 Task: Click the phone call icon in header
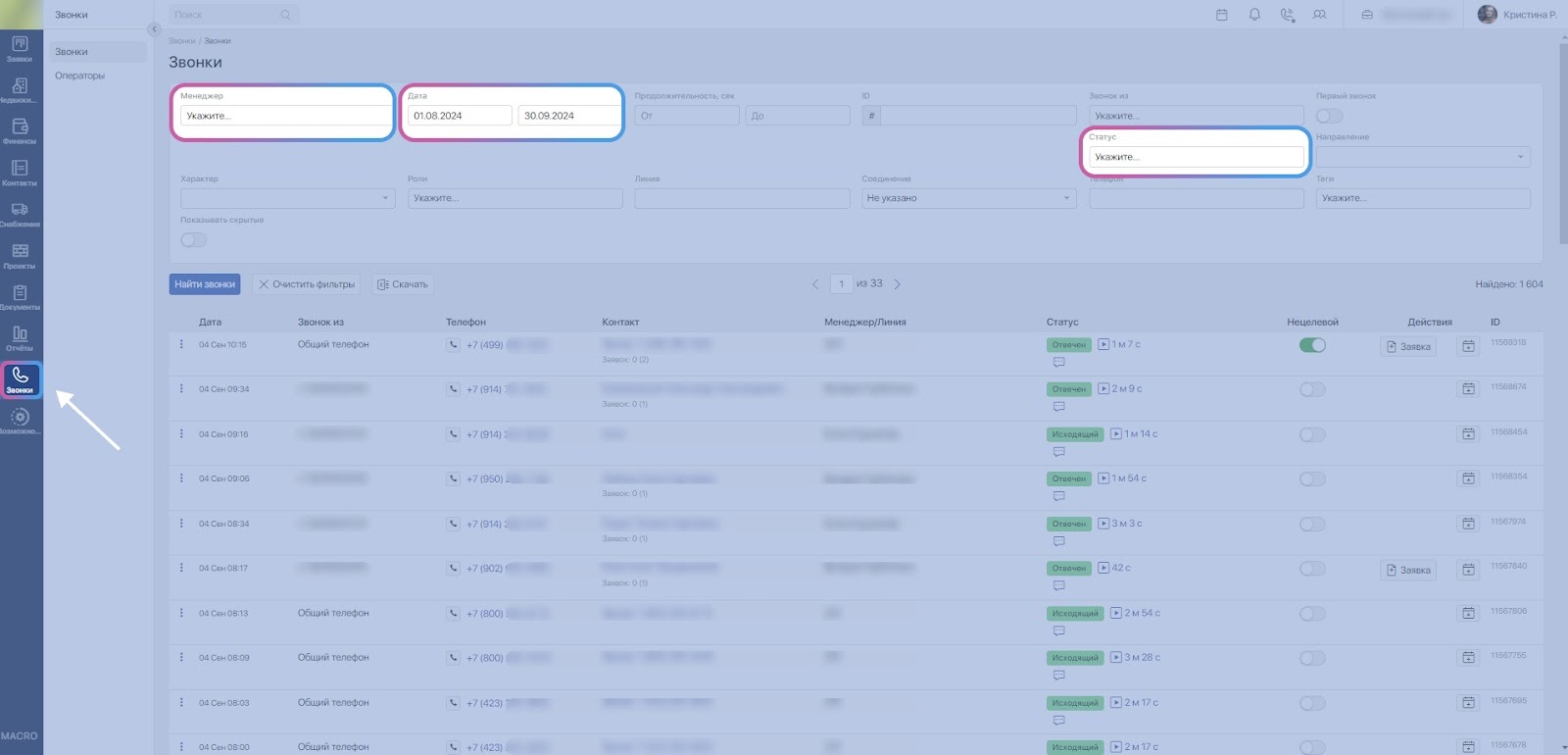point(1287,15)
